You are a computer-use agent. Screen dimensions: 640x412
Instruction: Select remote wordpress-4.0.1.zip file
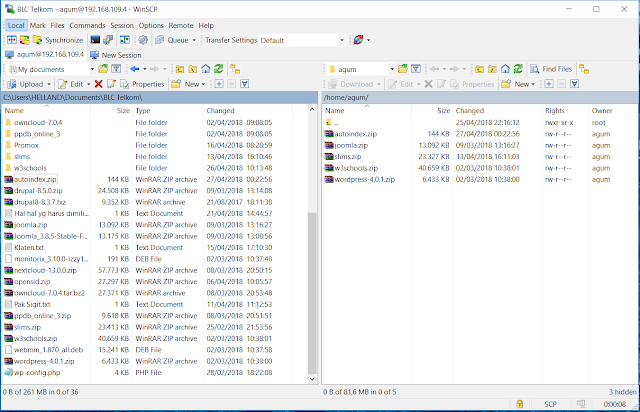tap(364, 179)
